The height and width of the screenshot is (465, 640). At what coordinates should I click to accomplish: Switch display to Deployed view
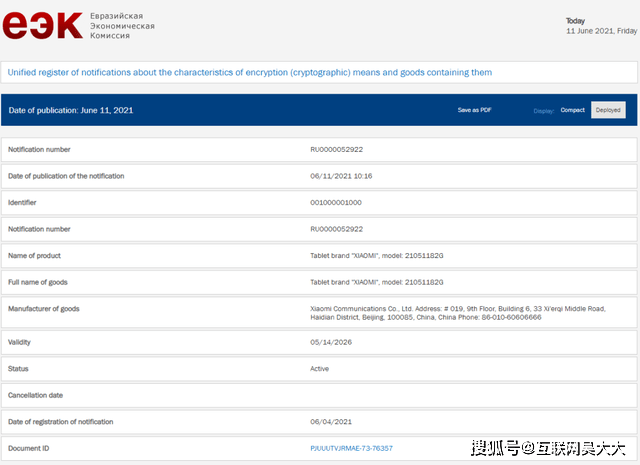click(x=608, y=110)
